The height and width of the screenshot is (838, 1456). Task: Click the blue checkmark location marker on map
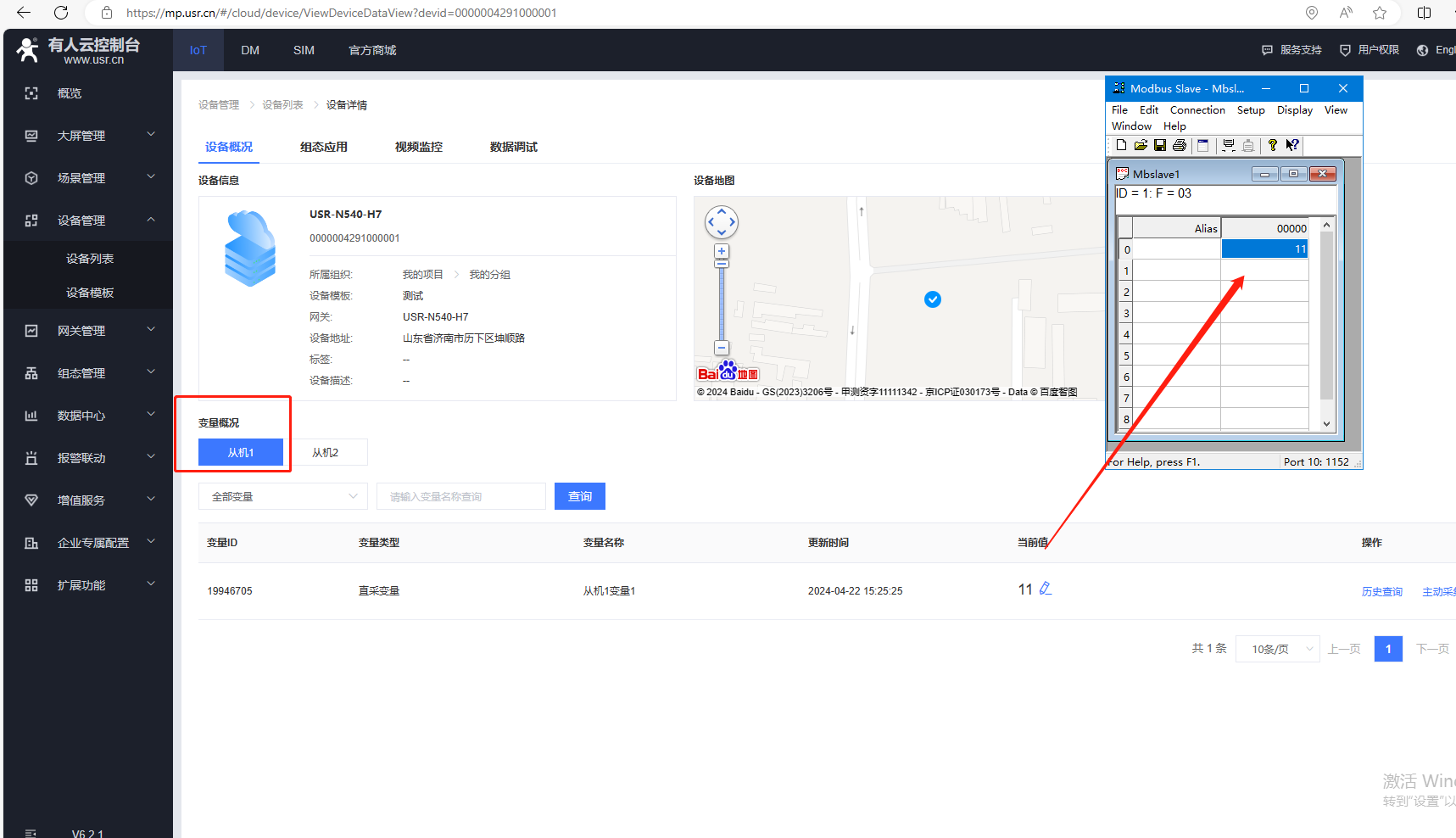pyautogui.click(x=933, y=299)
